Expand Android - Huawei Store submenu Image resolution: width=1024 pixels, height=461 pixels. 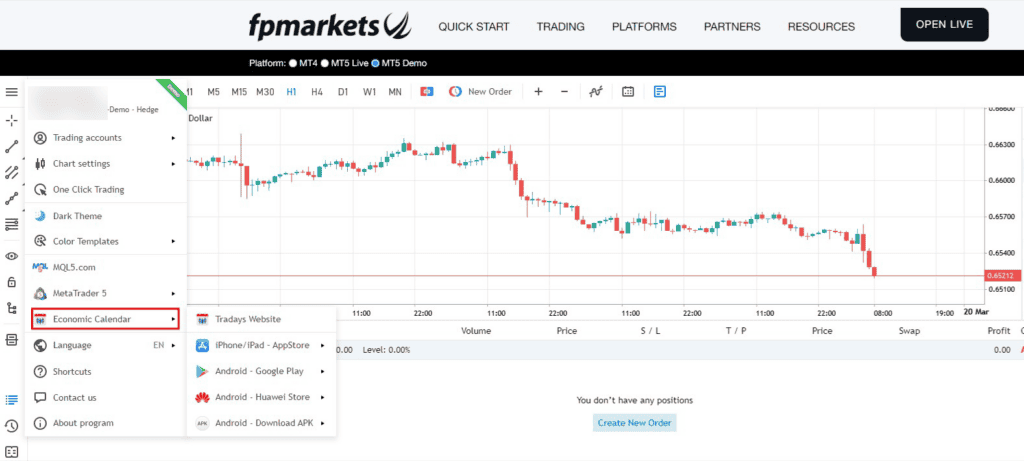261,398
